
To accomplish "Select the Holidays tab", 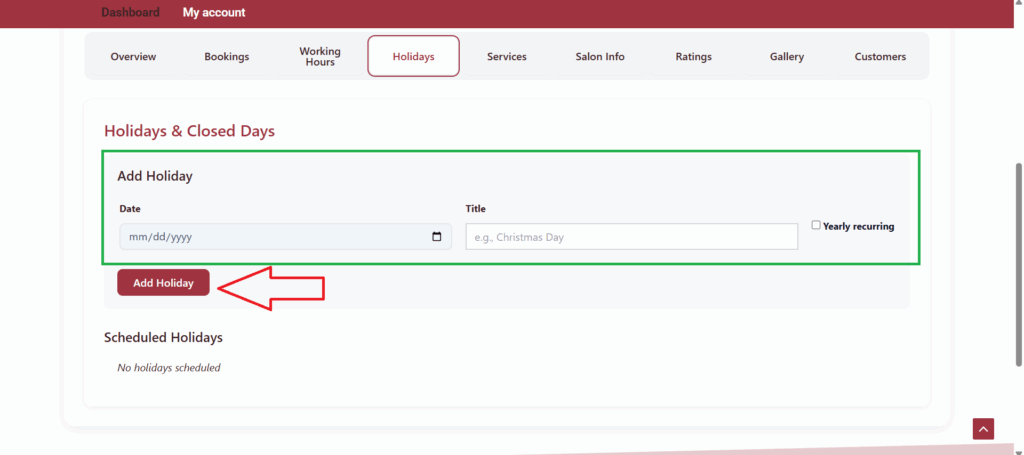I will click(x=413, y=57).
